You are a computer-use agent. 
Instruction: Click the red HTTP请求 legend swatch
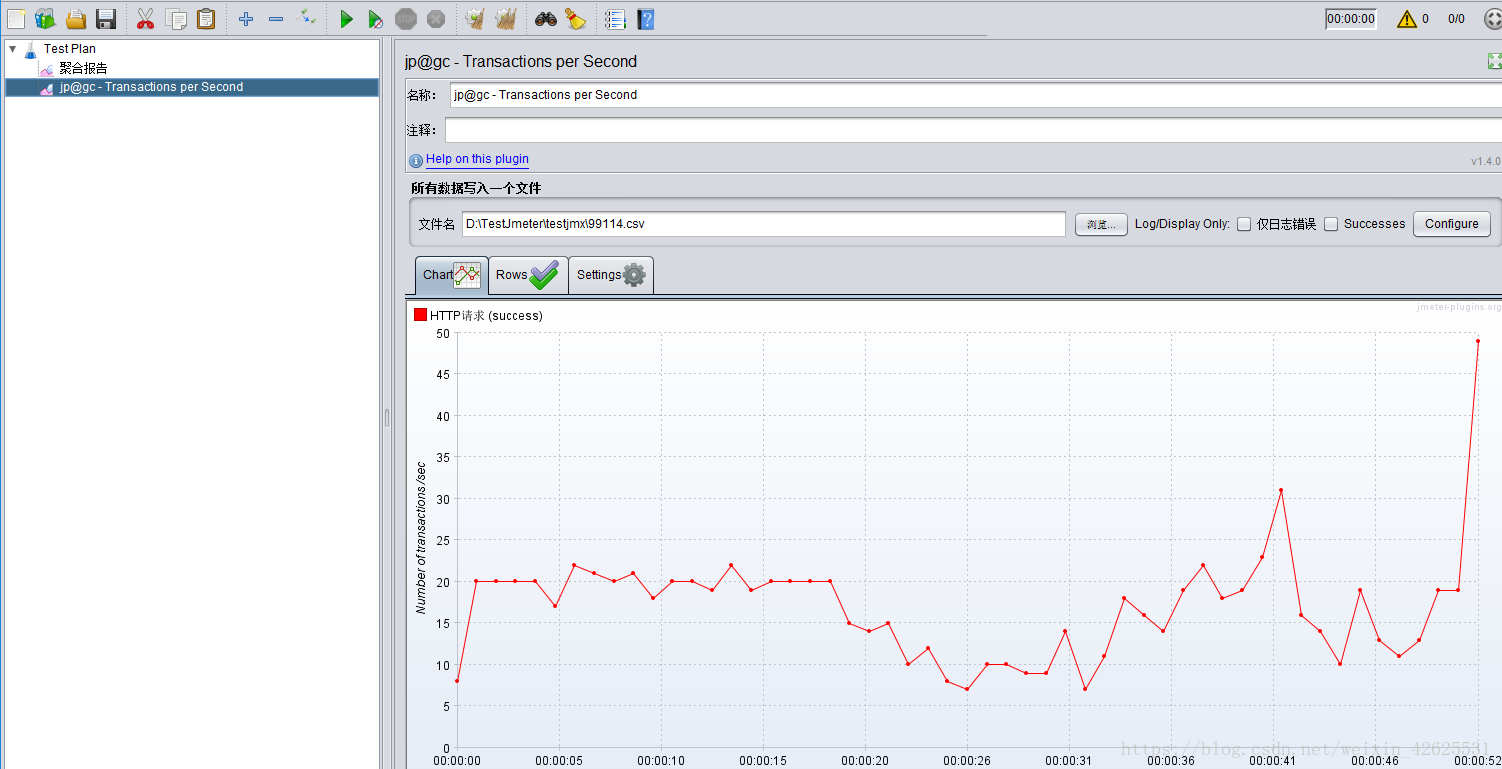coord(420,315)
